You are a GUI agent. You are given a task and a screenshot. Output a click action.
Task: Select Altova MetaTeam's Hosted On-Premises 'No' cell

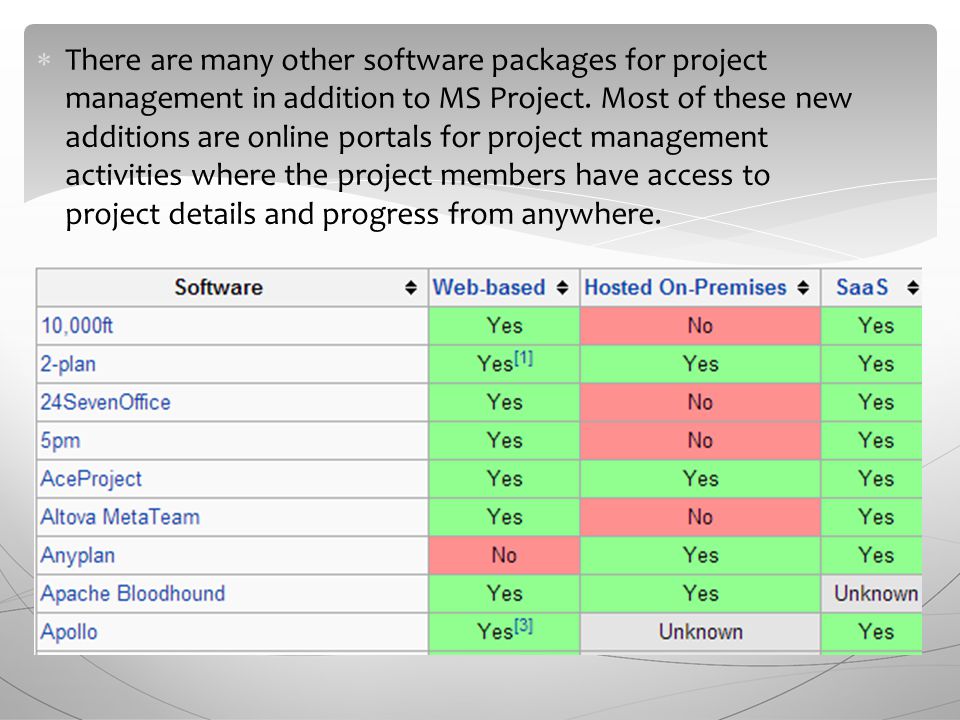[x=700, y=517]
